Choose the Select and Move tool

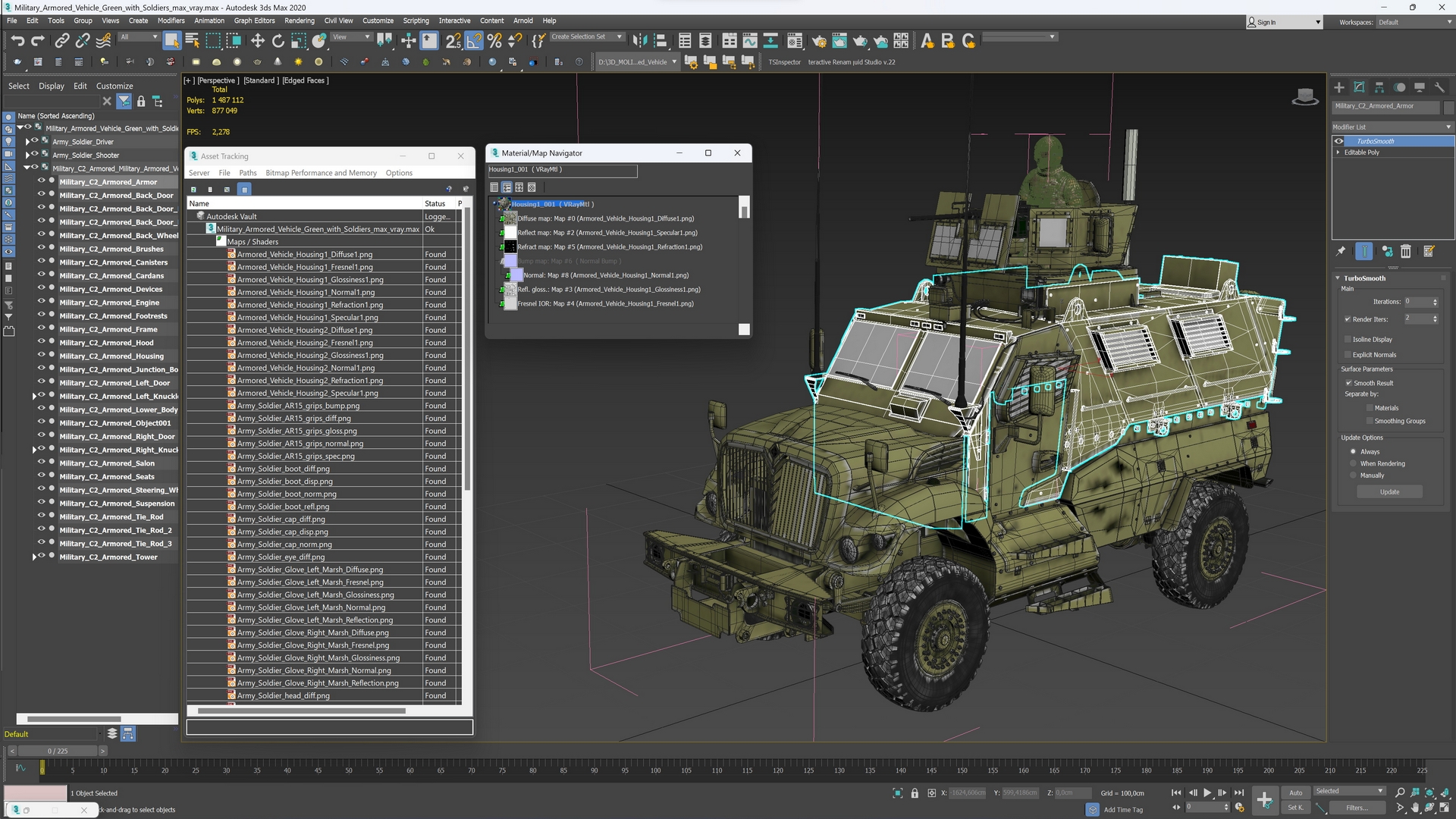pyautogui.click(x=257, y=41)
